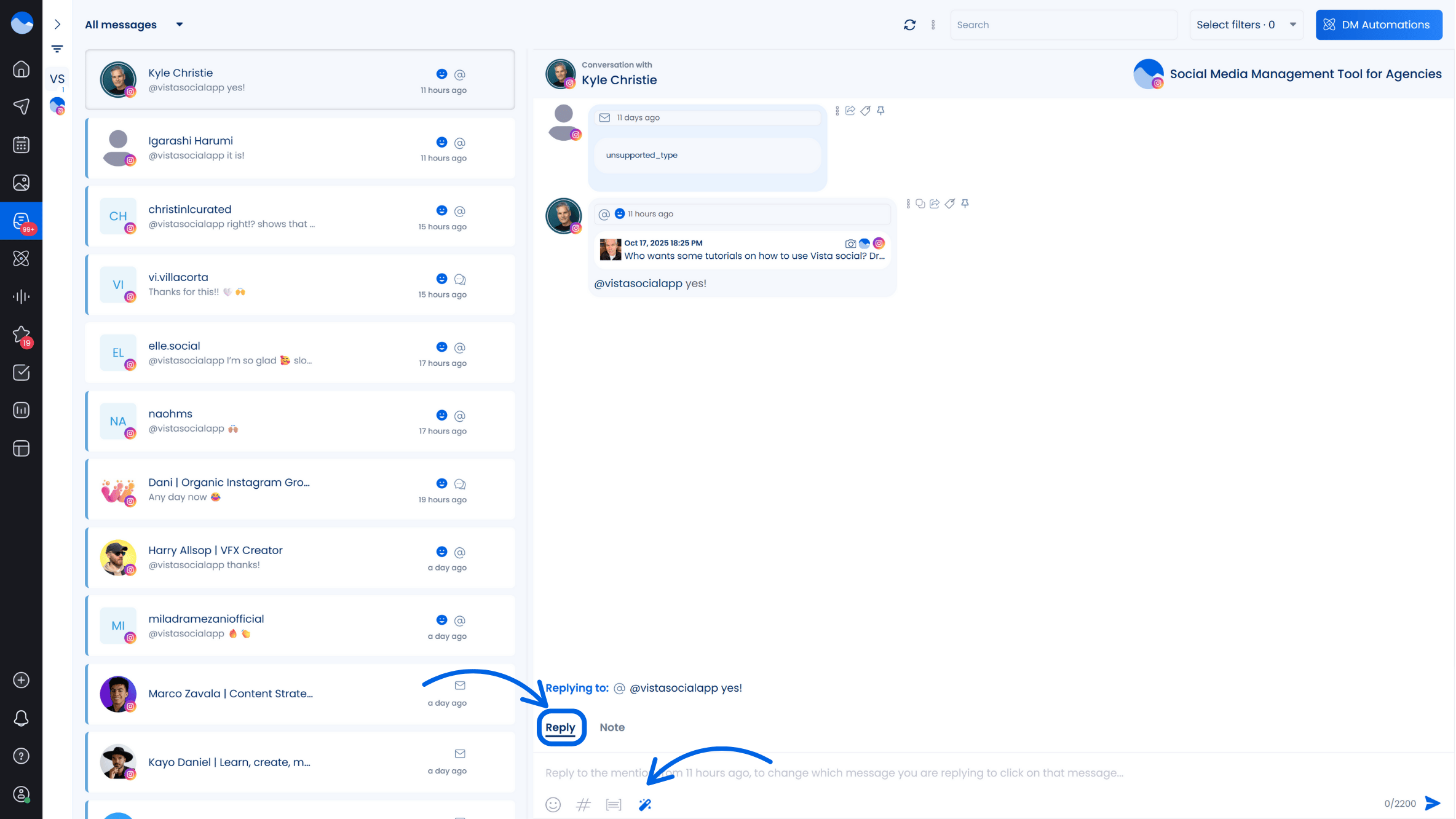The height and width of the screenshot is (819, 1456).
Task: Open the quoted post thumbnail image
Action: click(x=610, y=250)
